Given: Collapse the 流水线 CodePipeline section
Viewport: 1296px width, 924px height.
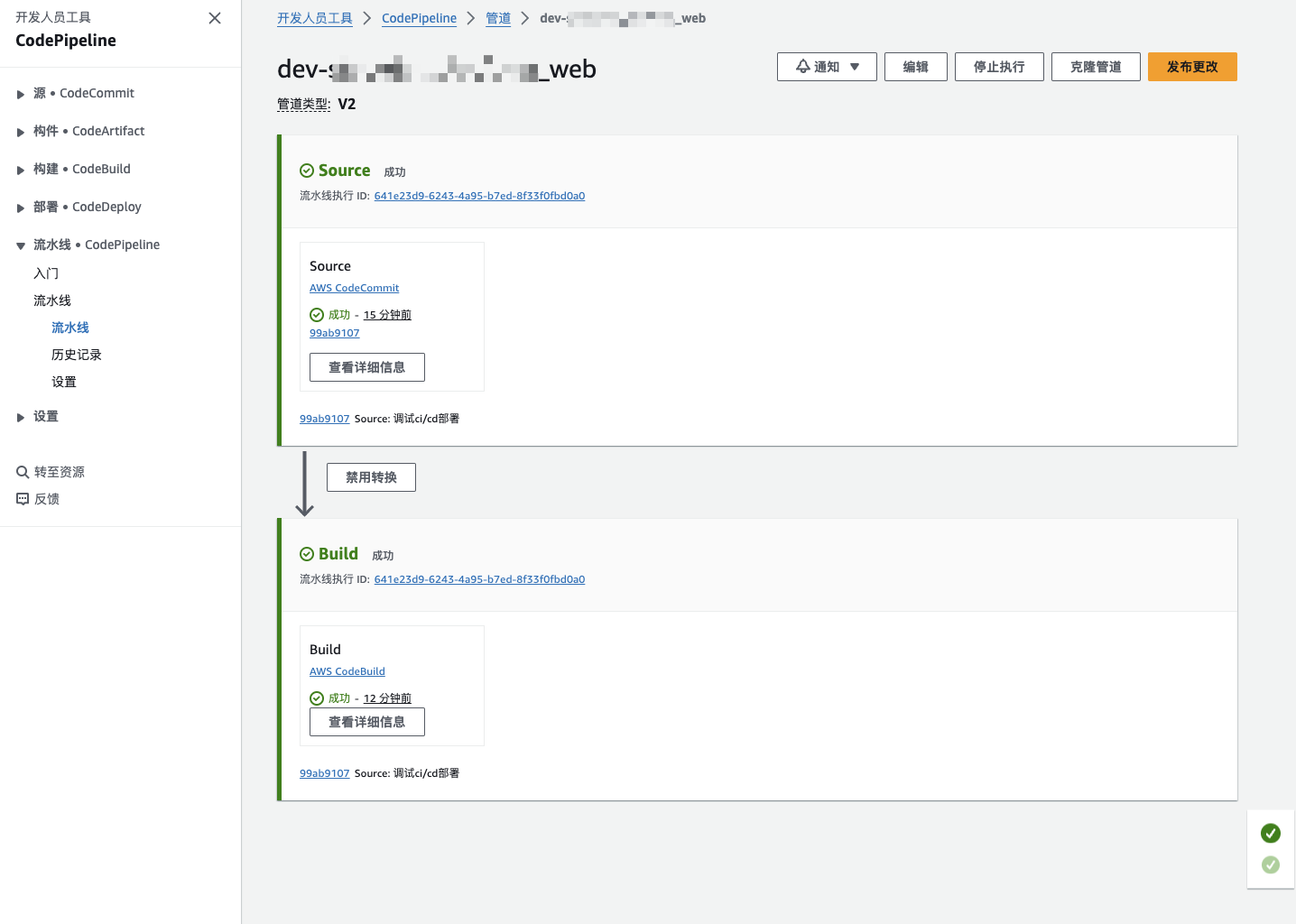Looking at the screenshot, I should point(21,245).
